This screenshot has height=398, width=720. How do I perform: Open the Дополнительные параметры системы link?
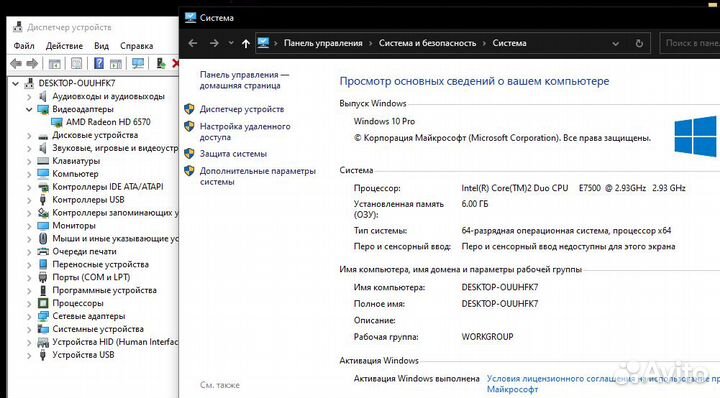[x=258, y=176]
